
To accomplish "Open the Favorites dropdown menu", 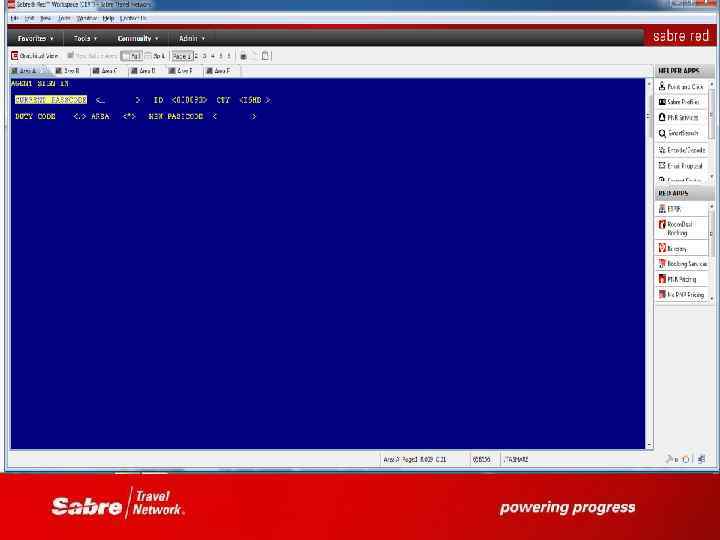I will coord(36,39).
